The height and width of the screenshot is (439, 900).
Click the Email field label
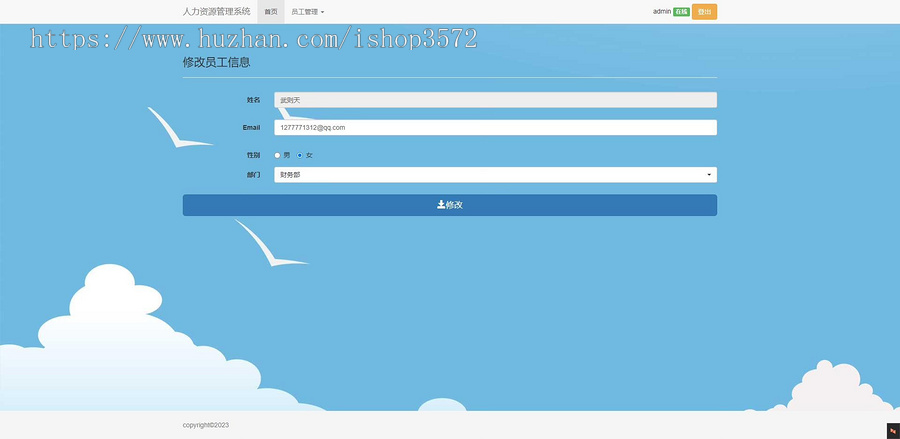coord(251,127)
